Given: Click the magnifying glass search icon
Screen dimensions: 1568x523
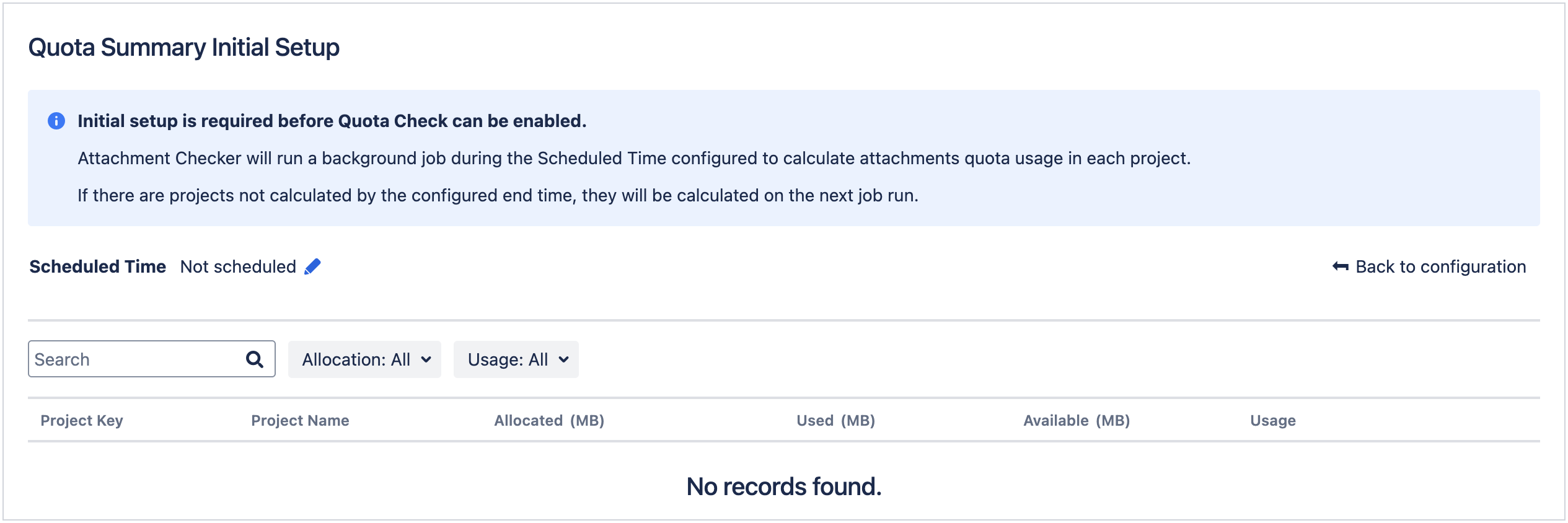Looking at the screenshot, I should tap(253, 359).
